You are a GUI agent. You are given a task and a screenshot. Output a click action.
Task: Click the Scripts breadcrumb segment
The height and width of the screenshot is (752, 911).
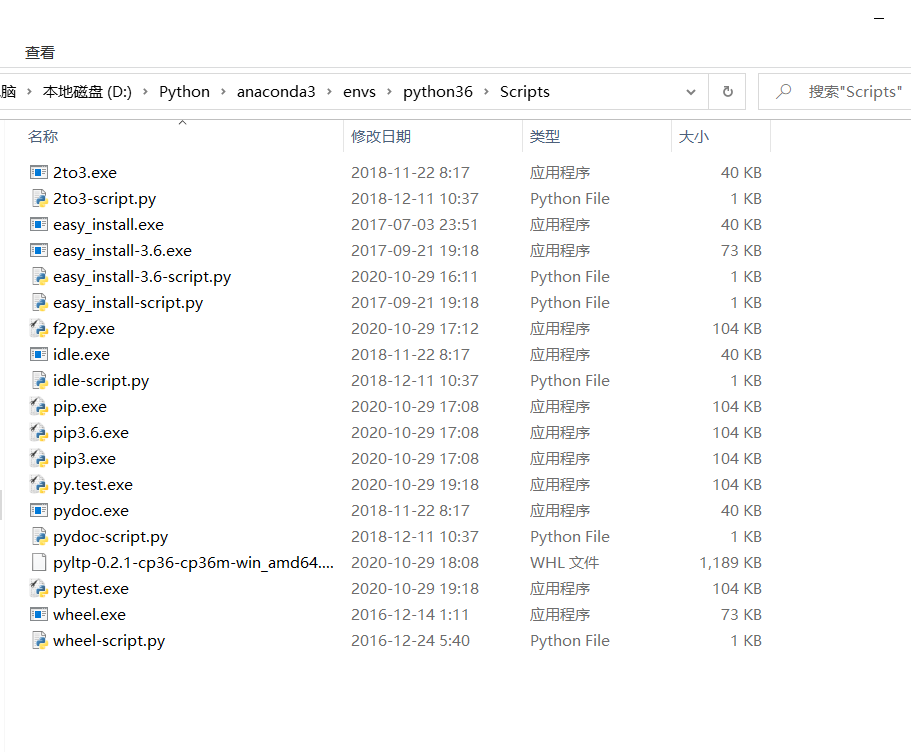pos(525,92)
